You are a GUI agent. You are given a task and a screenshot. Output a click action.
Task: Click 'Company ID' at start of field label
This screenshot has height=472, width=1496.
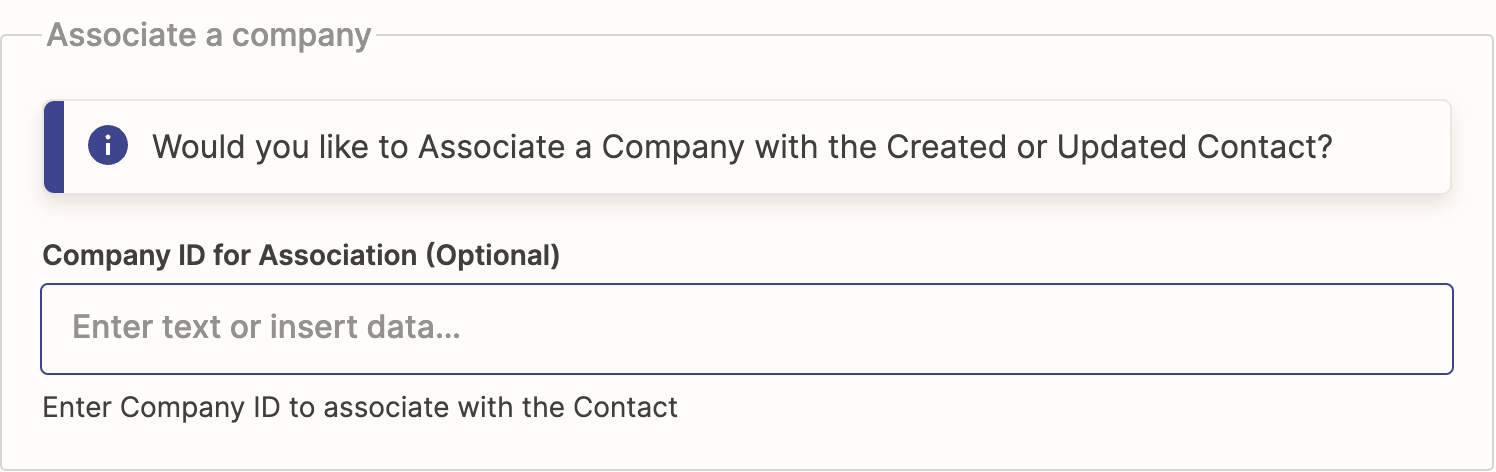pyautogui.click(x=125, y=255)
